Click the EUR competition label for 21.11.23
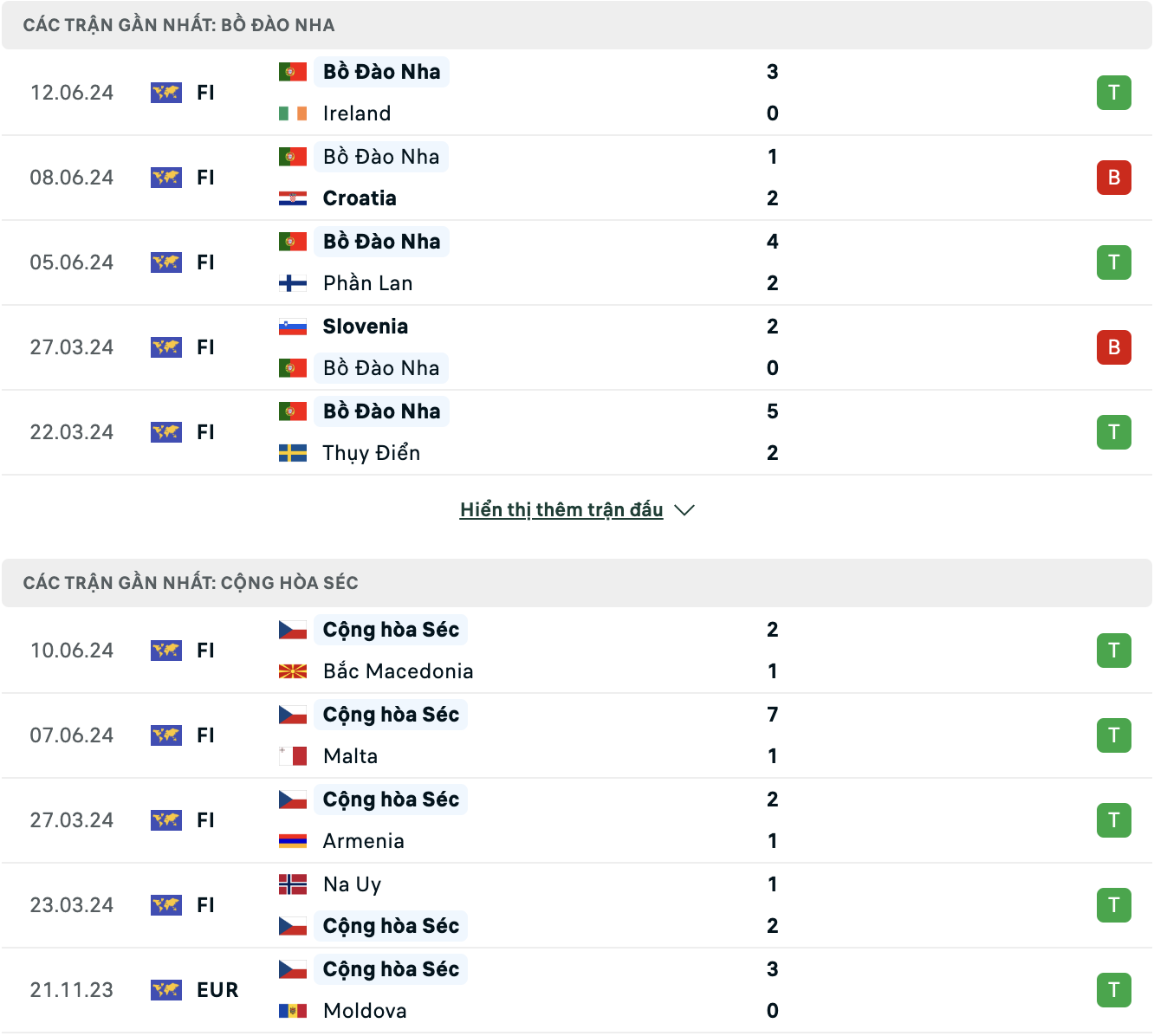The width and height of the screenshot is (1154, 1036). [x=217, y=990]
